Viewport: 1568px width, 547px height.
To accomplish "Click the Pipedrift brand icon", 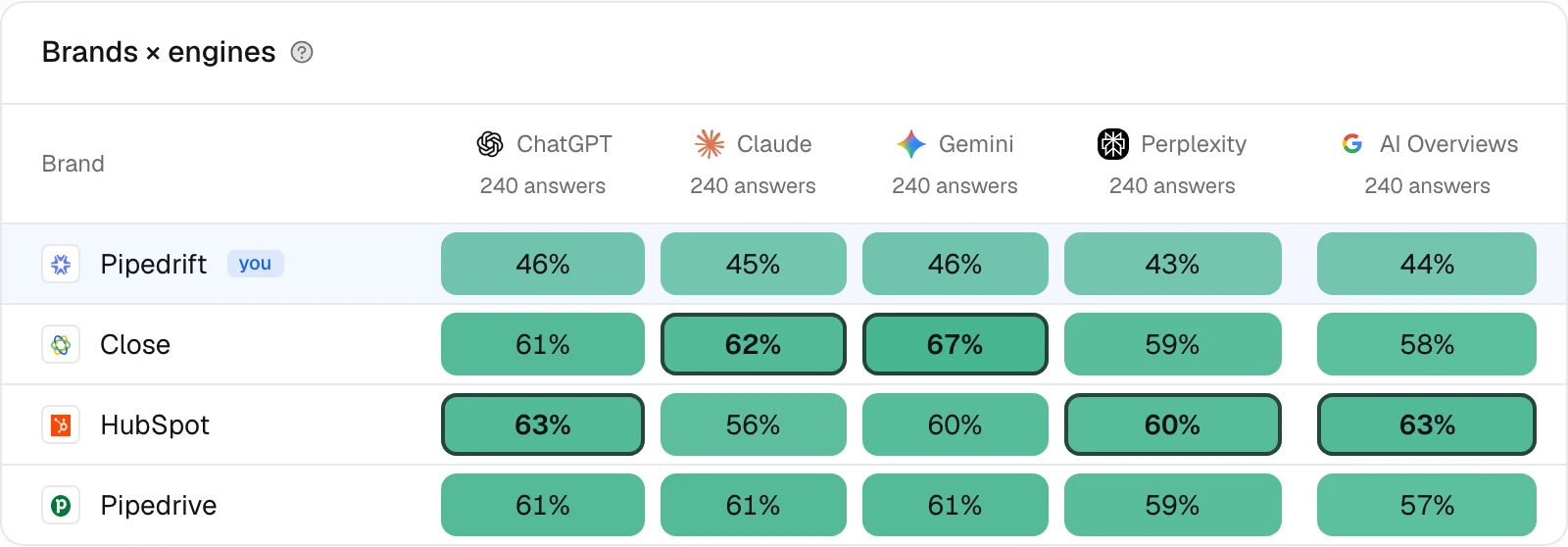I will tap(61, 264).
